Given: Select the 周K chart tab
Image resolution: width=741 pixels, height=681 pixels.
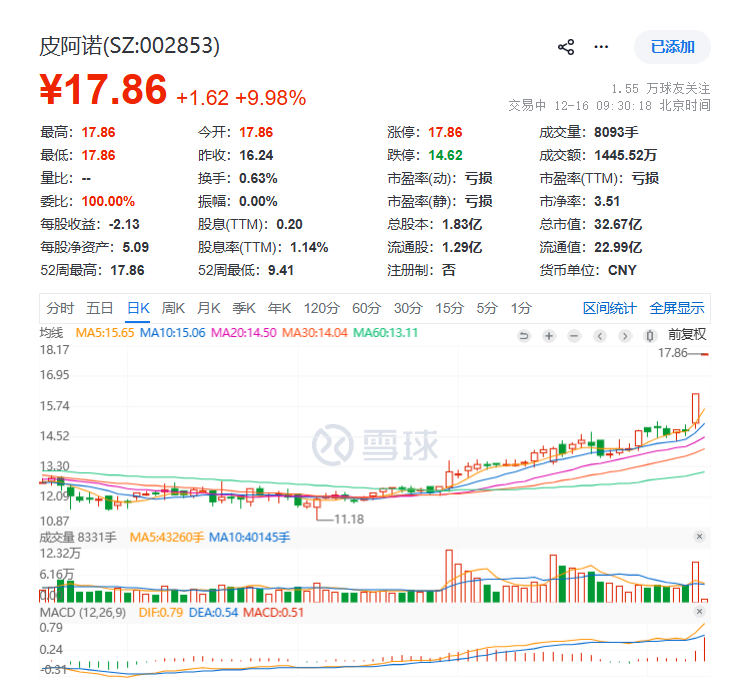Looking at the screenshot, I should [173, 308].
